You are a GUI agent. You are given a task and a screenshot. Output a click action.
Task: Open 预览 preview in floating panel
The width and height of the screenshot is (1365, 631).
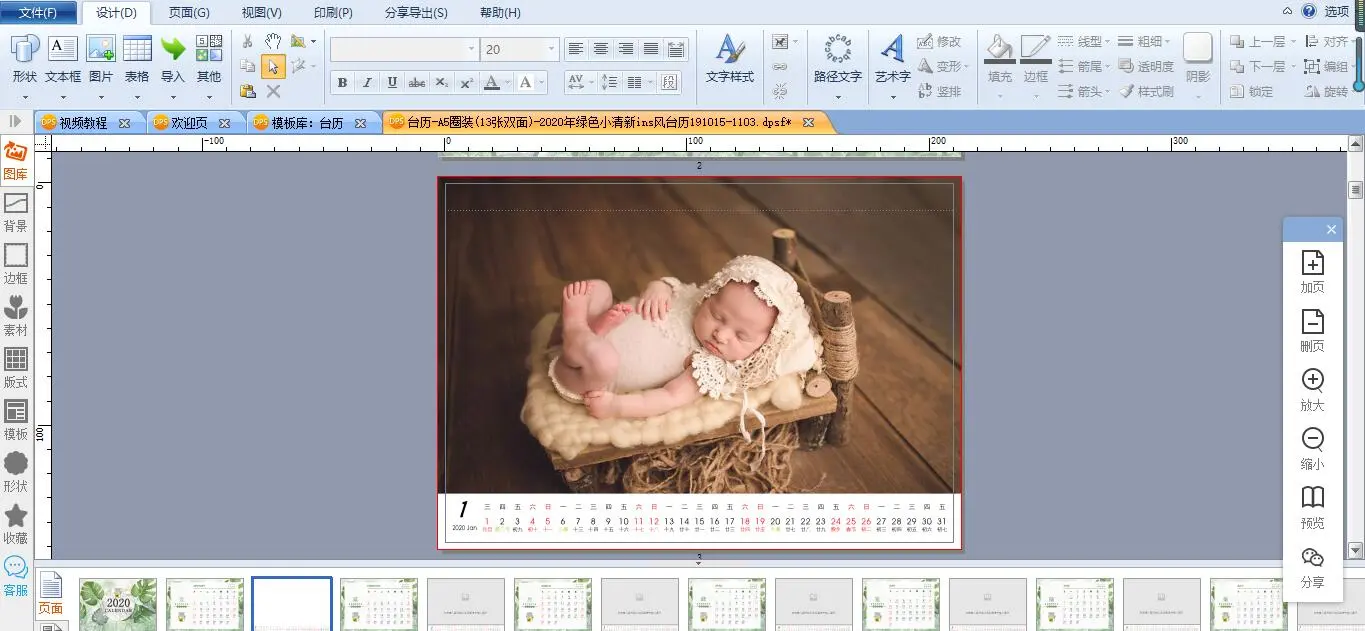click(1312, 506)
